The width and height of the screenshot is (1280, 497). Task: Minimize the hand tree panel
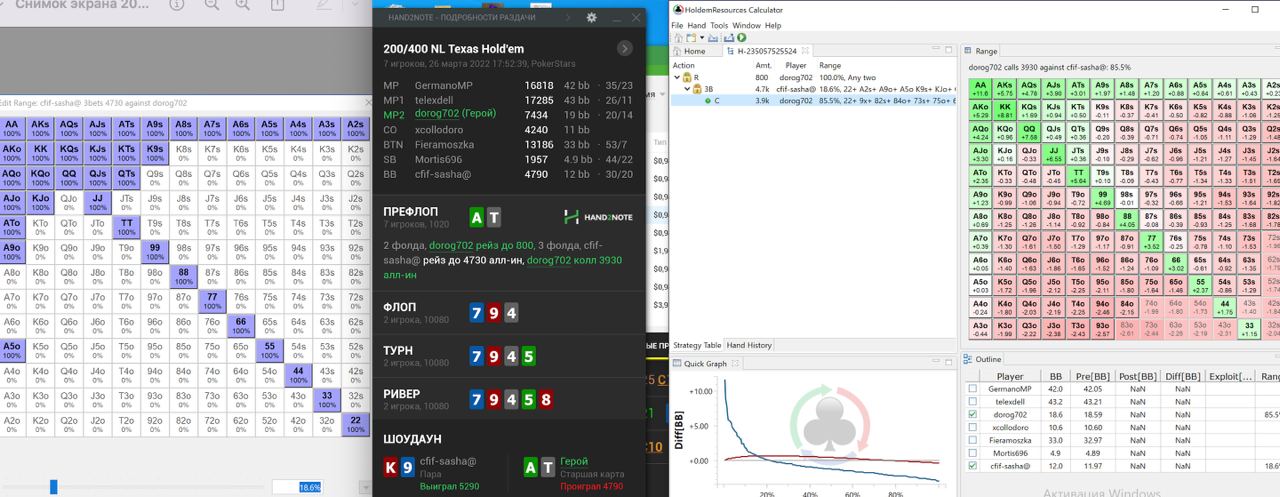point(935,49)
